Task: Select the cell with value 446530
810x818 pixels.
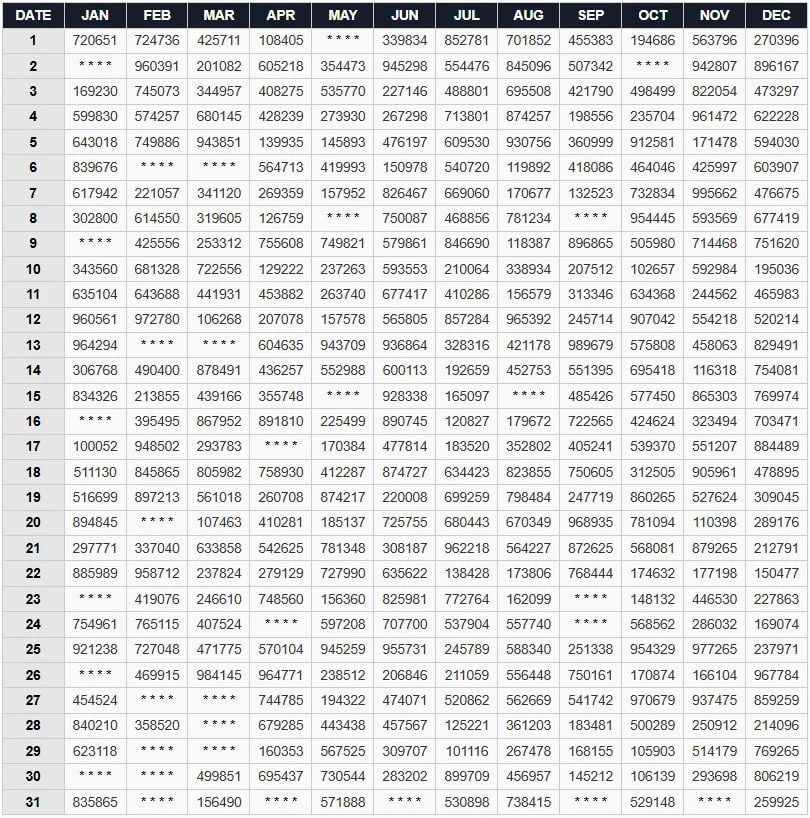Action: click(715, 599)
